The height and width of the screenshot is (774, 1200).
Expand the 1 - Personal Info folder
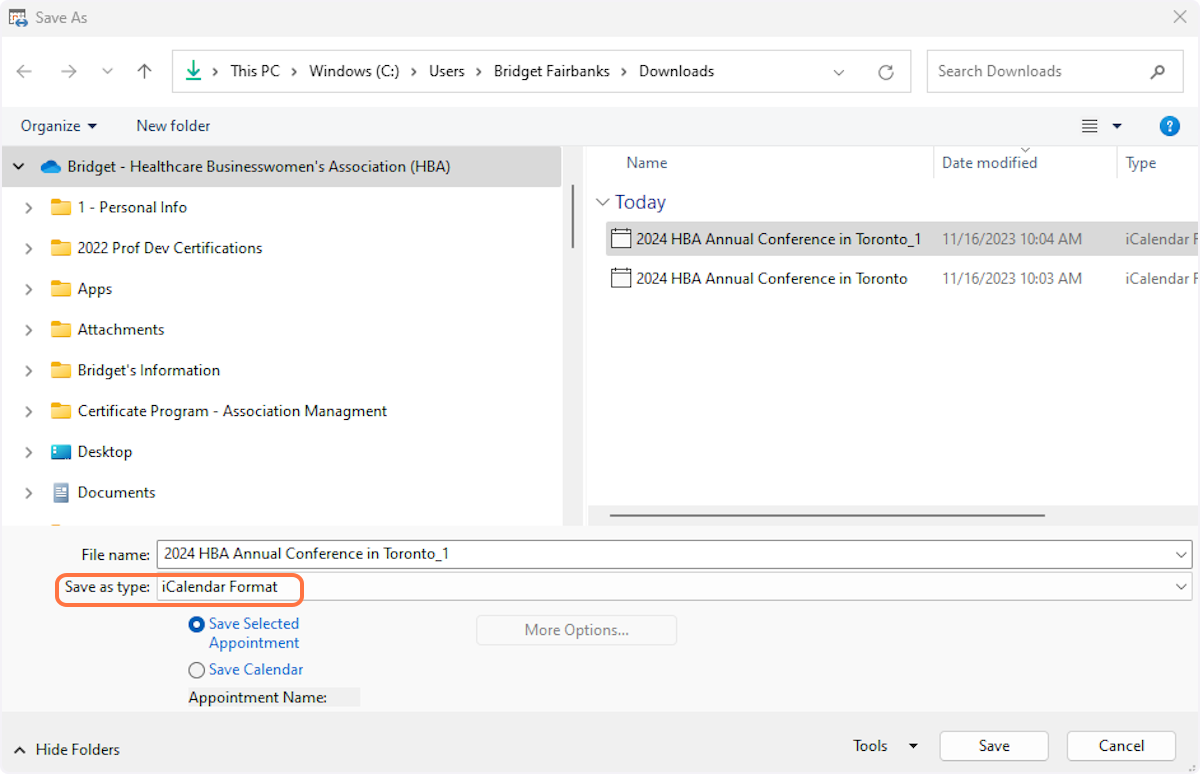29,208
